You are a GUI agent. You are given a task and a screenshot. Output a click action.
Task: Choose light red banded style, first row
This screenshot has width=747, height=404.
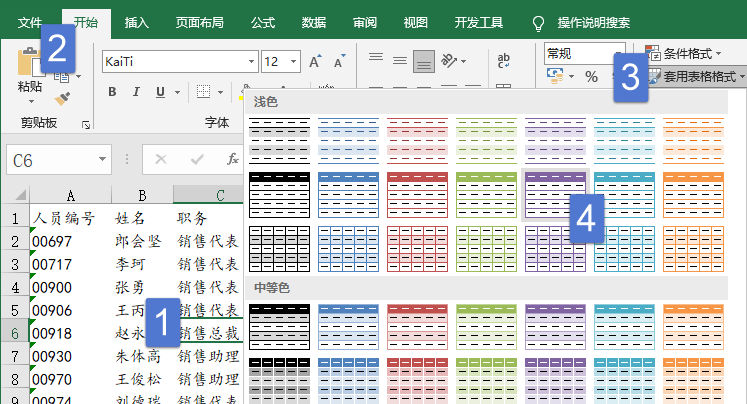coord(417,141)
